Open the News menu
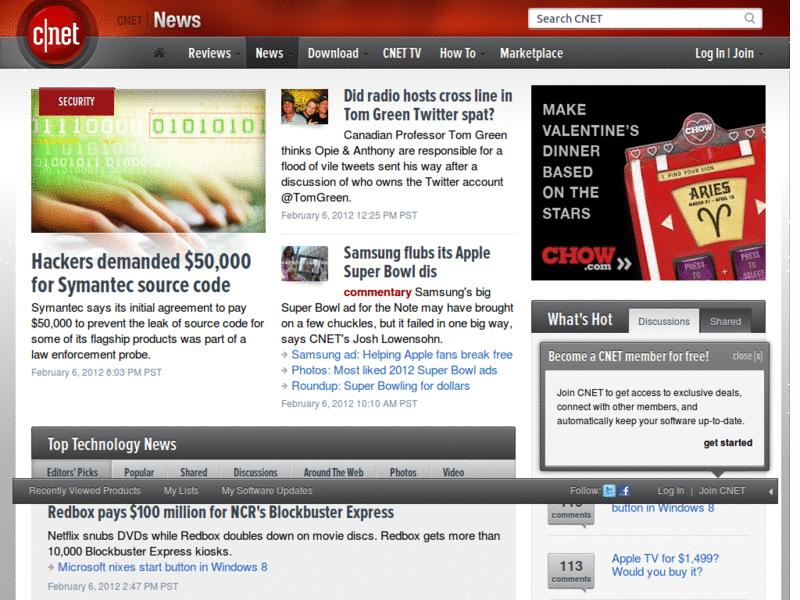The height and width of the screenshot is (600, 800). [269, 53]
